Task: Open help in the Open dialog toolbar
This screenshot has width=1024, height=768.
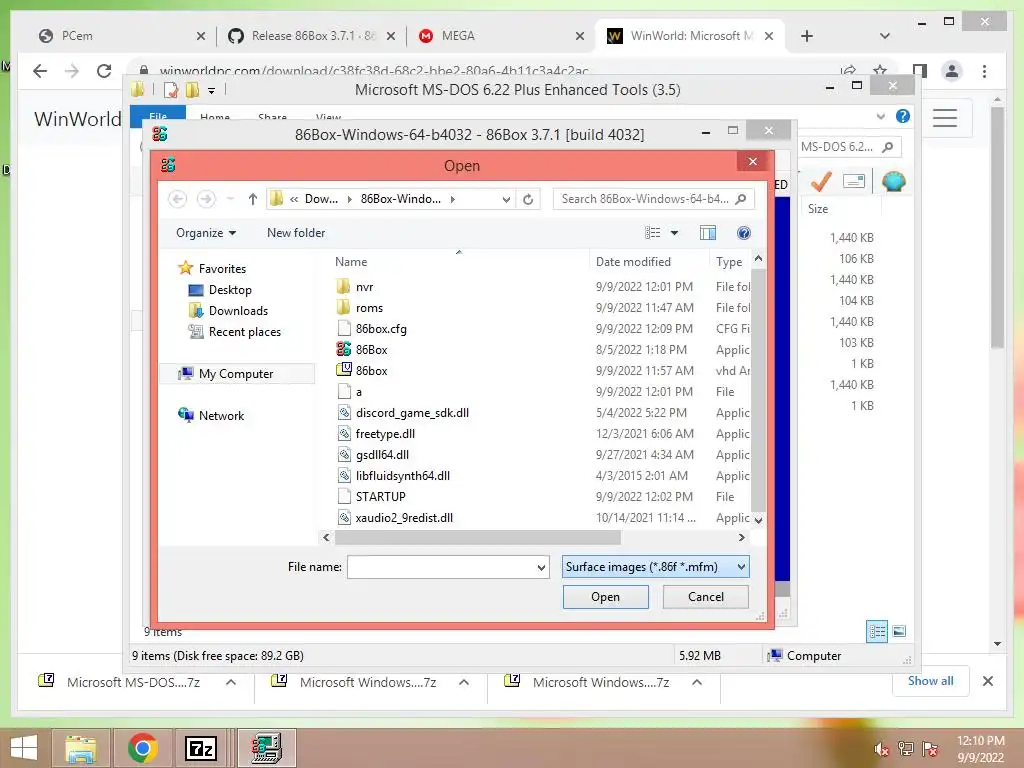Action: click(743, 232)
